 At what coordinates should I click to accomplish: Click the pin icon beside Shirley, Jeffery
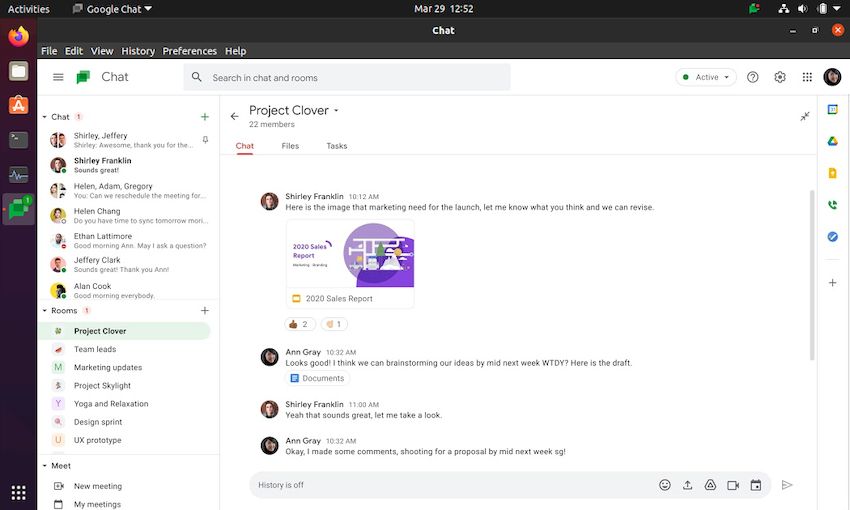(205, 140)
